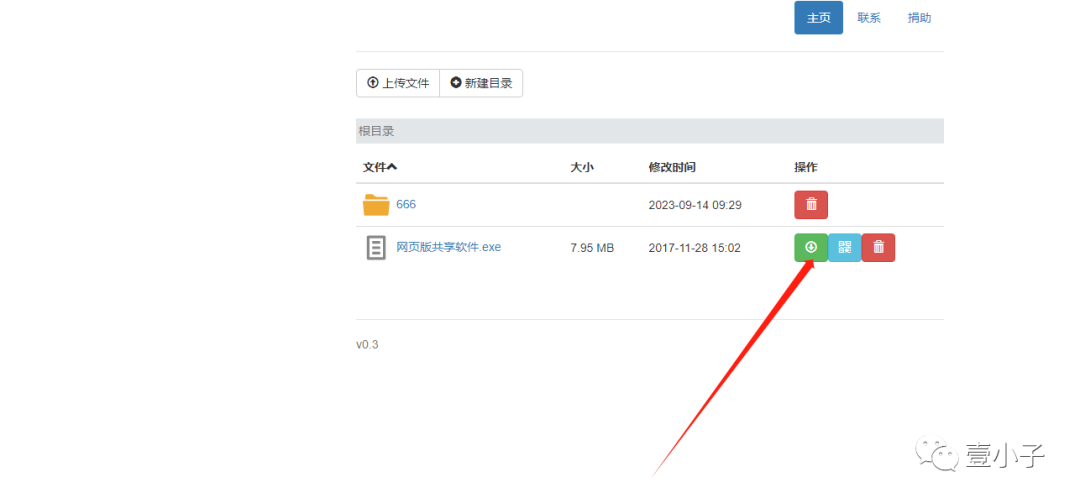Open the 666 folder link
This screenshot has width=1080, height=503.
406,205
